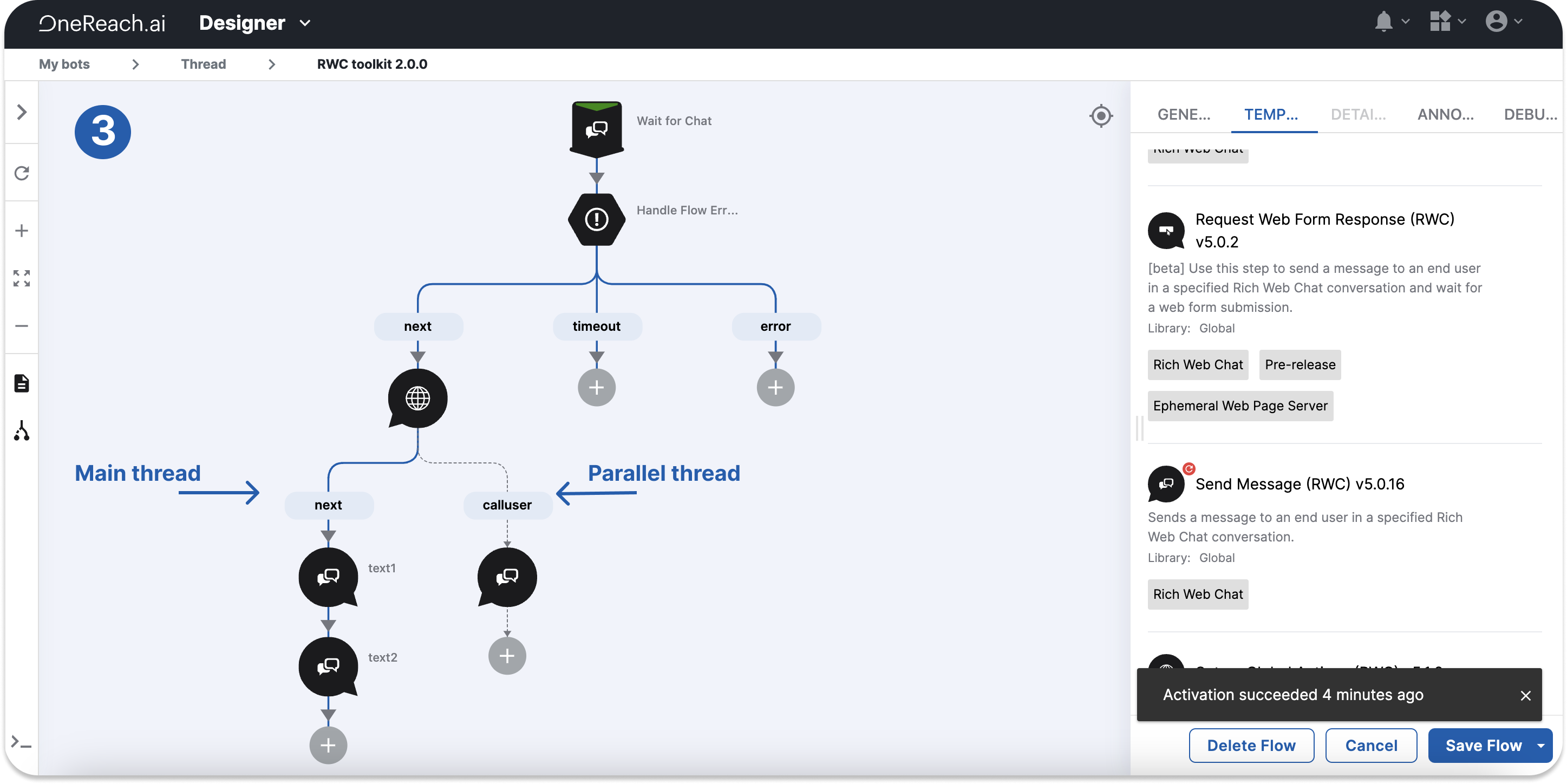The height and width of the screenshot is (784, 1567).
Task: Click the recenter canvas target icon
Action: tap(1100, 115)
